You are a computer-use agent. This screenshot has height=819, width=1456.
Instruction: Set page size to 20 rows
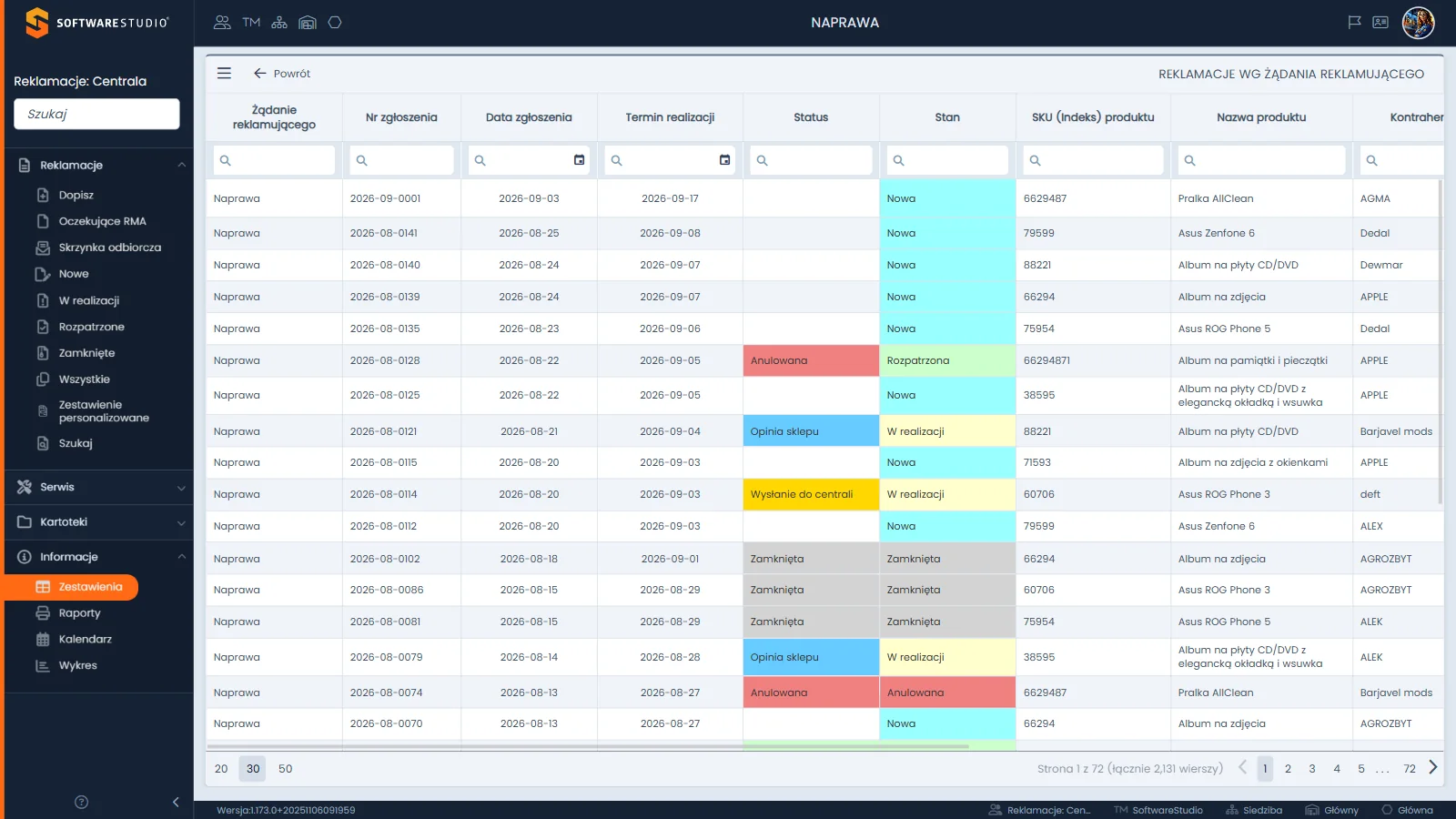coord(221,769)
